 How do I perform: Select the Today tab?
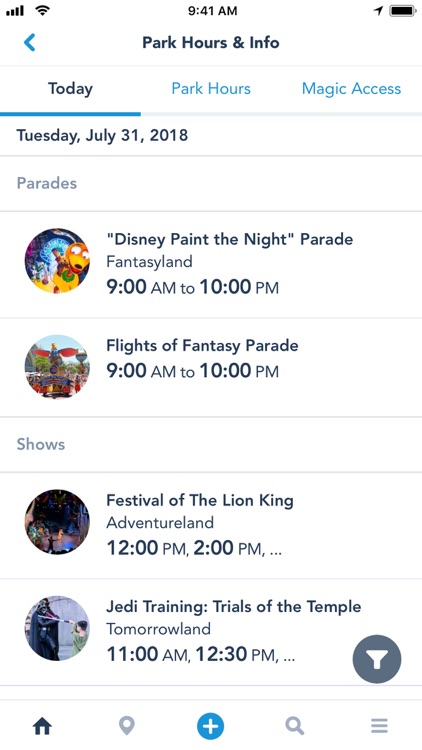70,88
